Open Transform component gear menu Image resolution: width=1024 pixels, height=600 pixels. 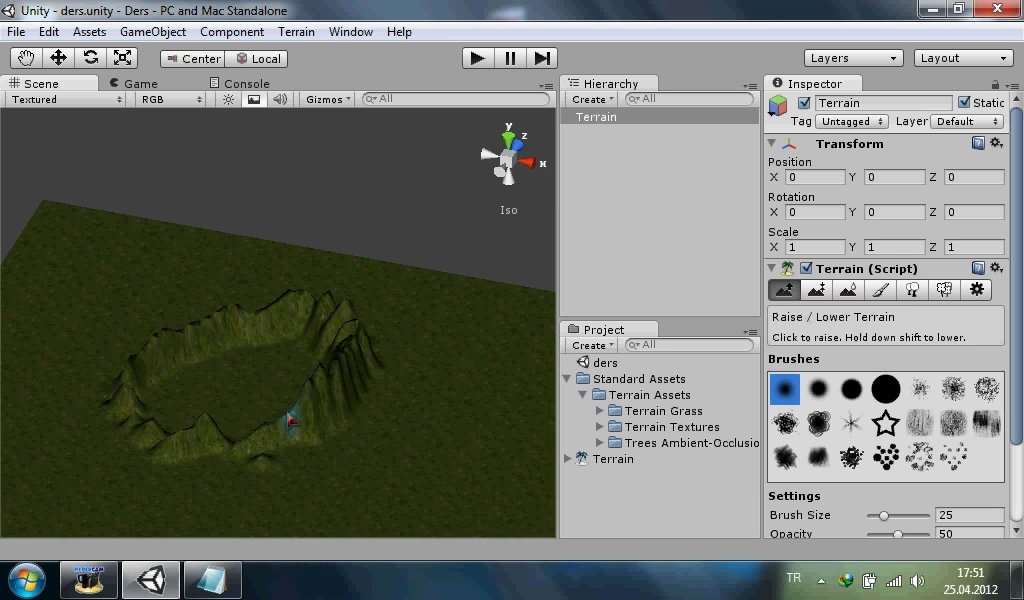click(x=996, y=143)
